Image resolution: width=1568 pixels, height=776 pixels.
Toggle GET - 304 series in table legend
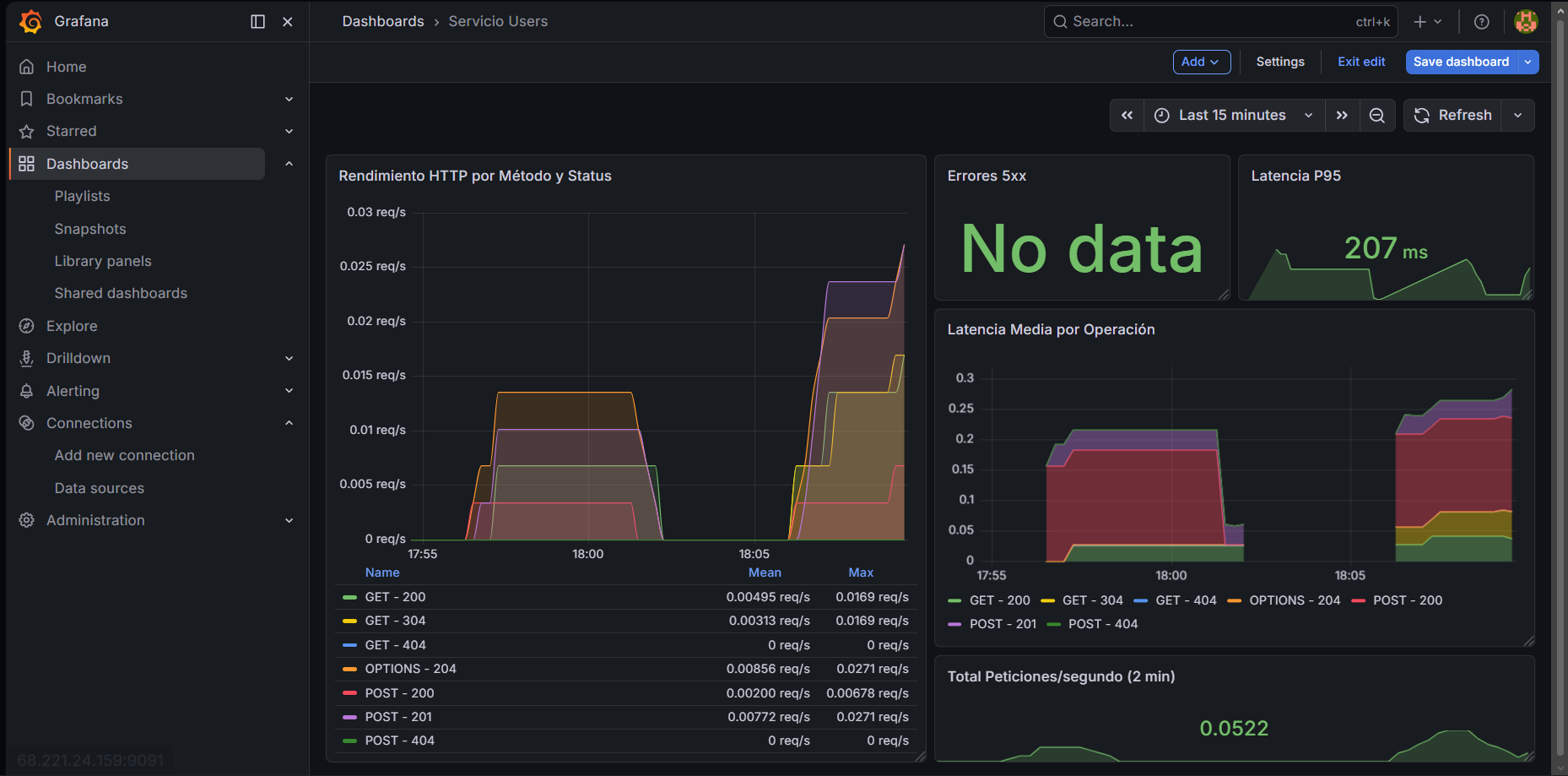click(x=395, y=621)
